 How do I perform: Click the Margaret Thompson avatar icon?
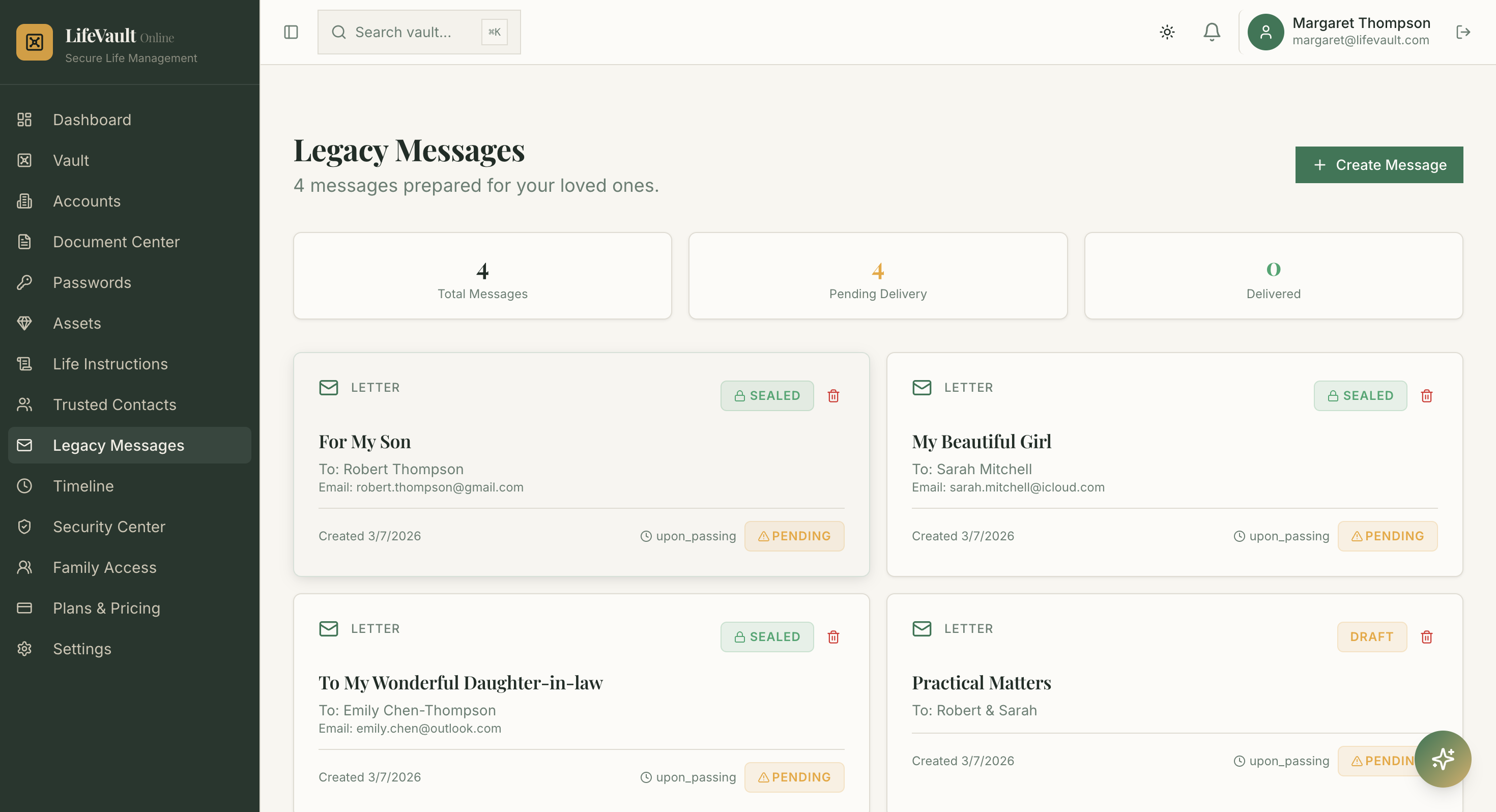point(1265,32)
